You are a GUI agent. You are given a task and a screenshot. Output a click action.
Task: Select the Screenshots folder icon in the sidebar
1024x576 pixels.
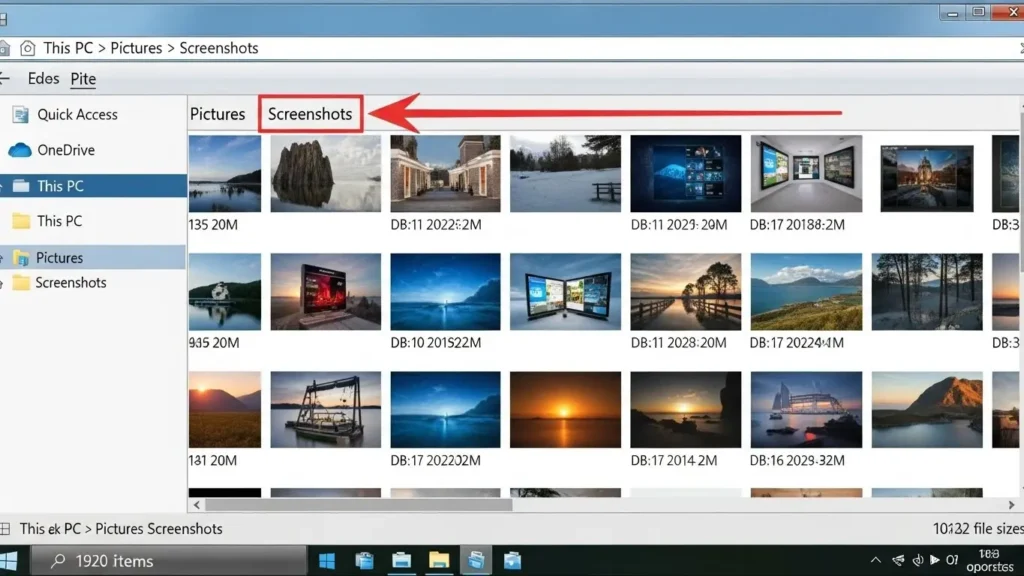22,282
